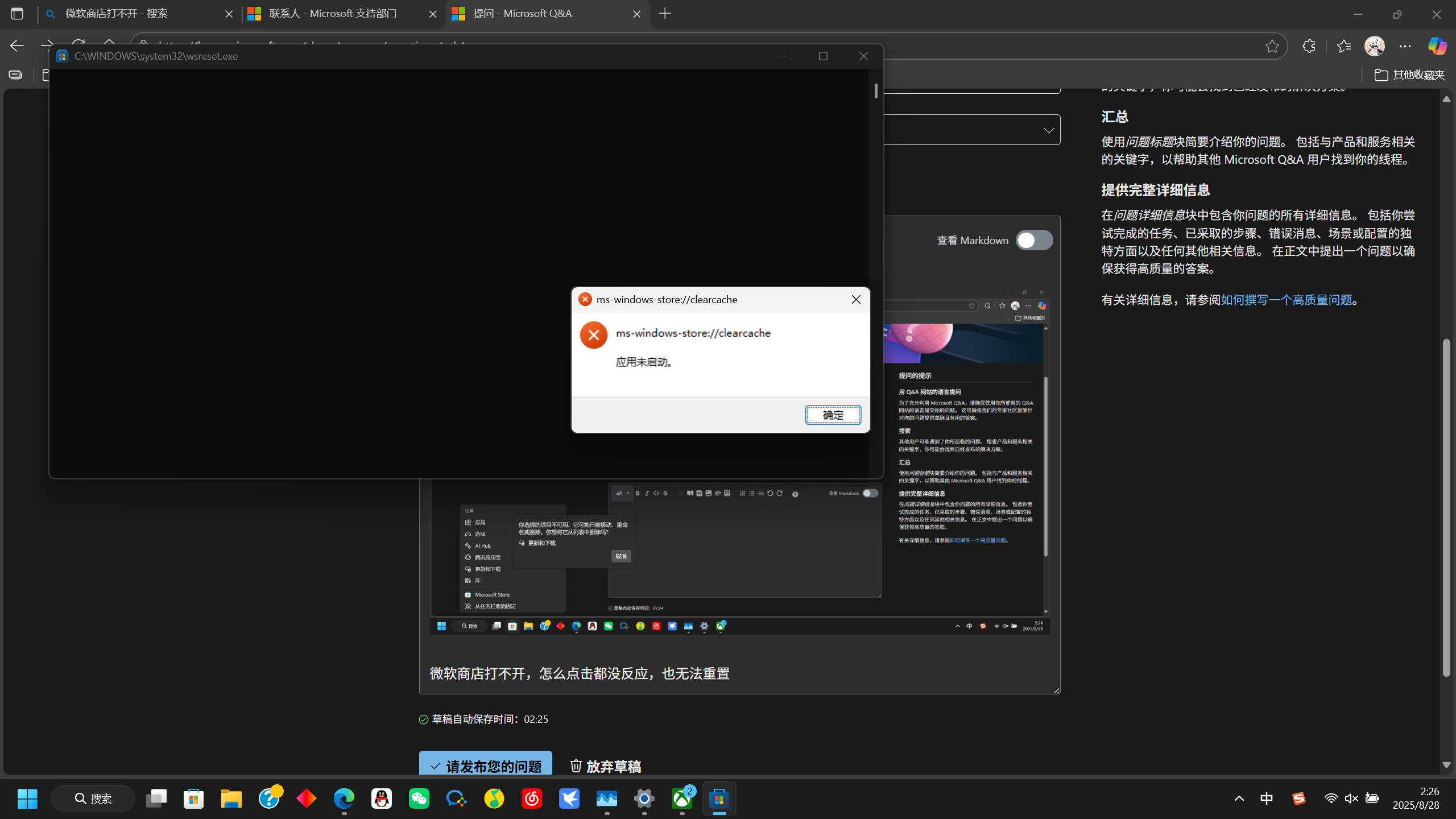Click the Windows Start button
This screenshot has height=819, width=1456.
click(27, 799)
